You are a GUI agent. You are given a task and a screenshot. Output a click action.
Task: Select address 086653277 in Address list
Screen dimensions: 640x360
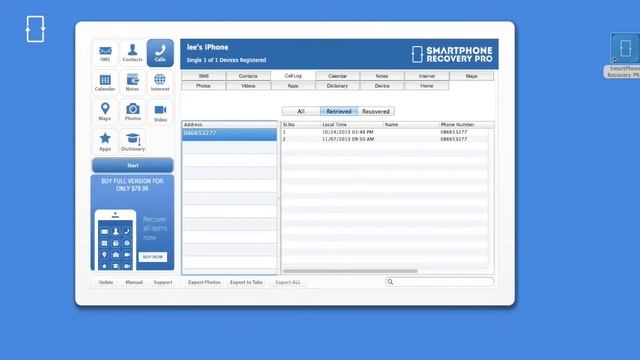pos(229,133)
